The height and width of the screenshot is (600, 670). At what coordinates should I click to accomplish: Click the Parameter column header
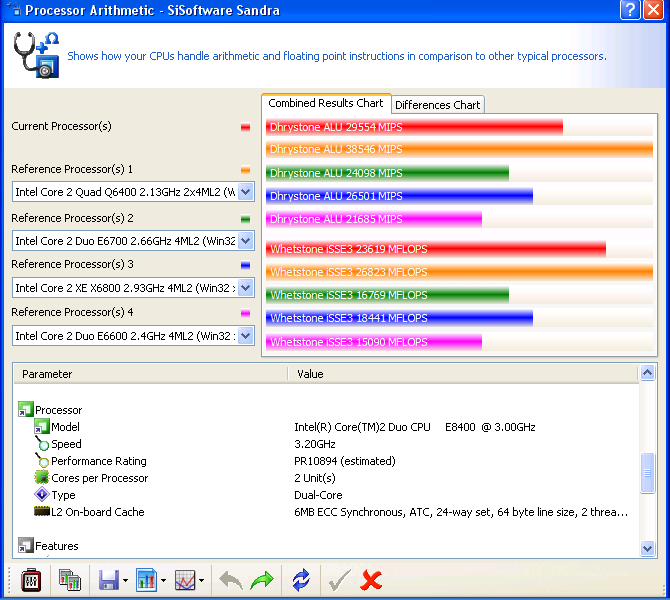pos(150,374)
